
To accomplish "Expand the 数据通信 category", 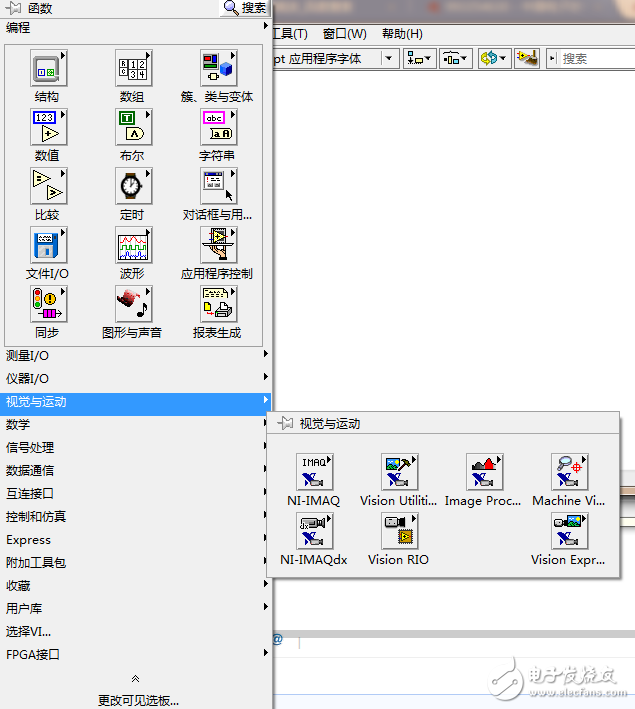I will coord(134,471).
